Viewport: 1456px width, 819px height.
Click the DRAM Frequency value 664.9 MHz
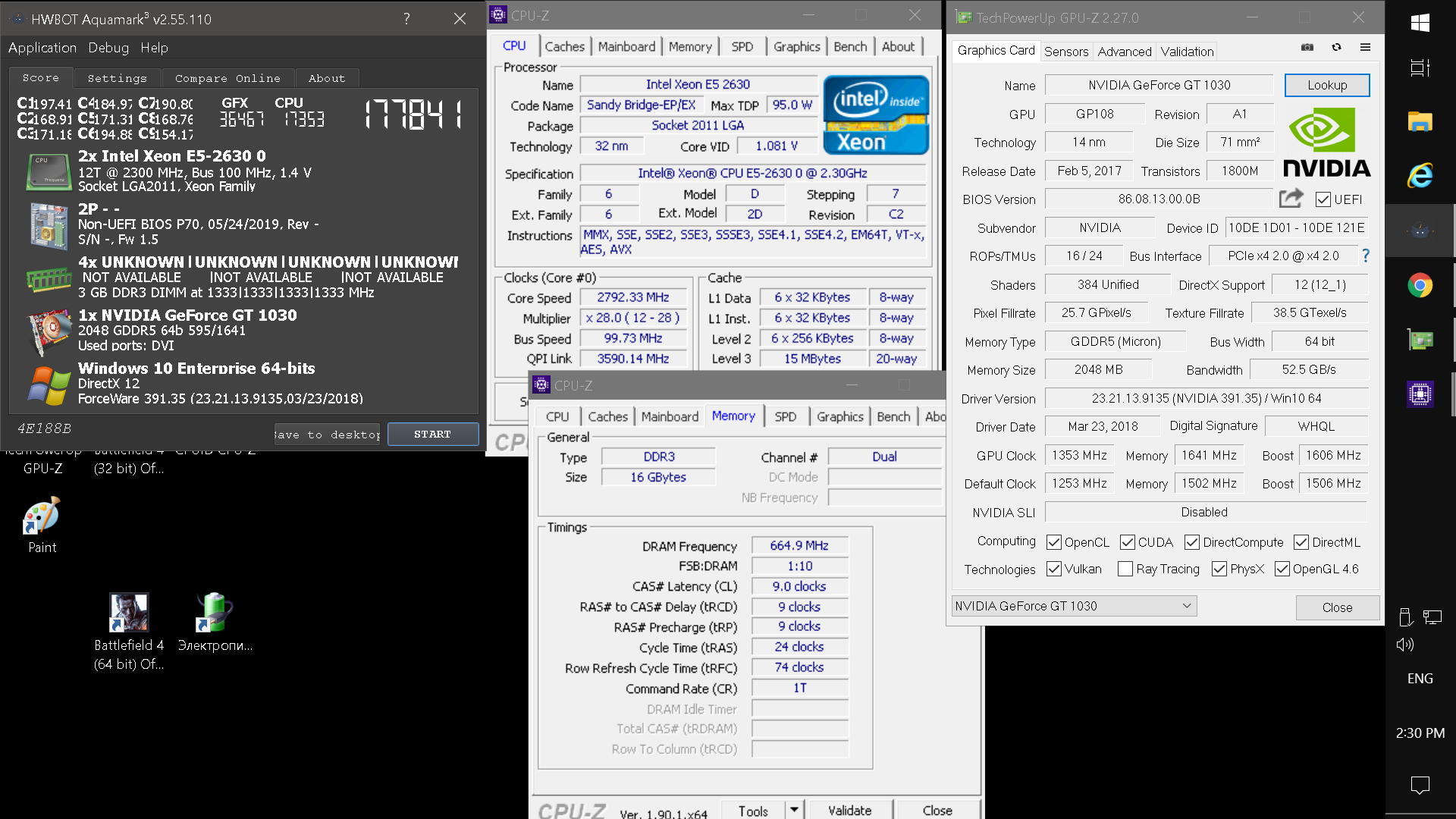(x=799, y=545)
